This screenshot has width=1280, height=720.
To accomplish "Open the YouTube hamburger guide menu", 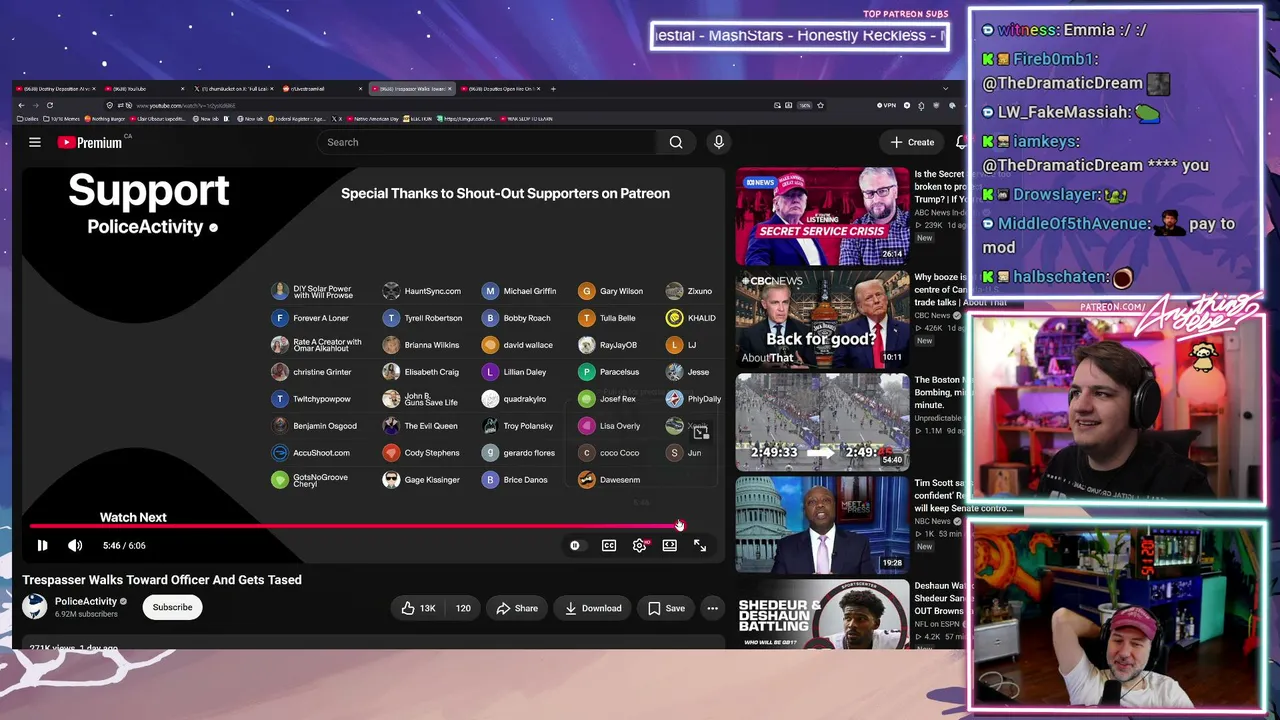I will (x=35, y=142).
